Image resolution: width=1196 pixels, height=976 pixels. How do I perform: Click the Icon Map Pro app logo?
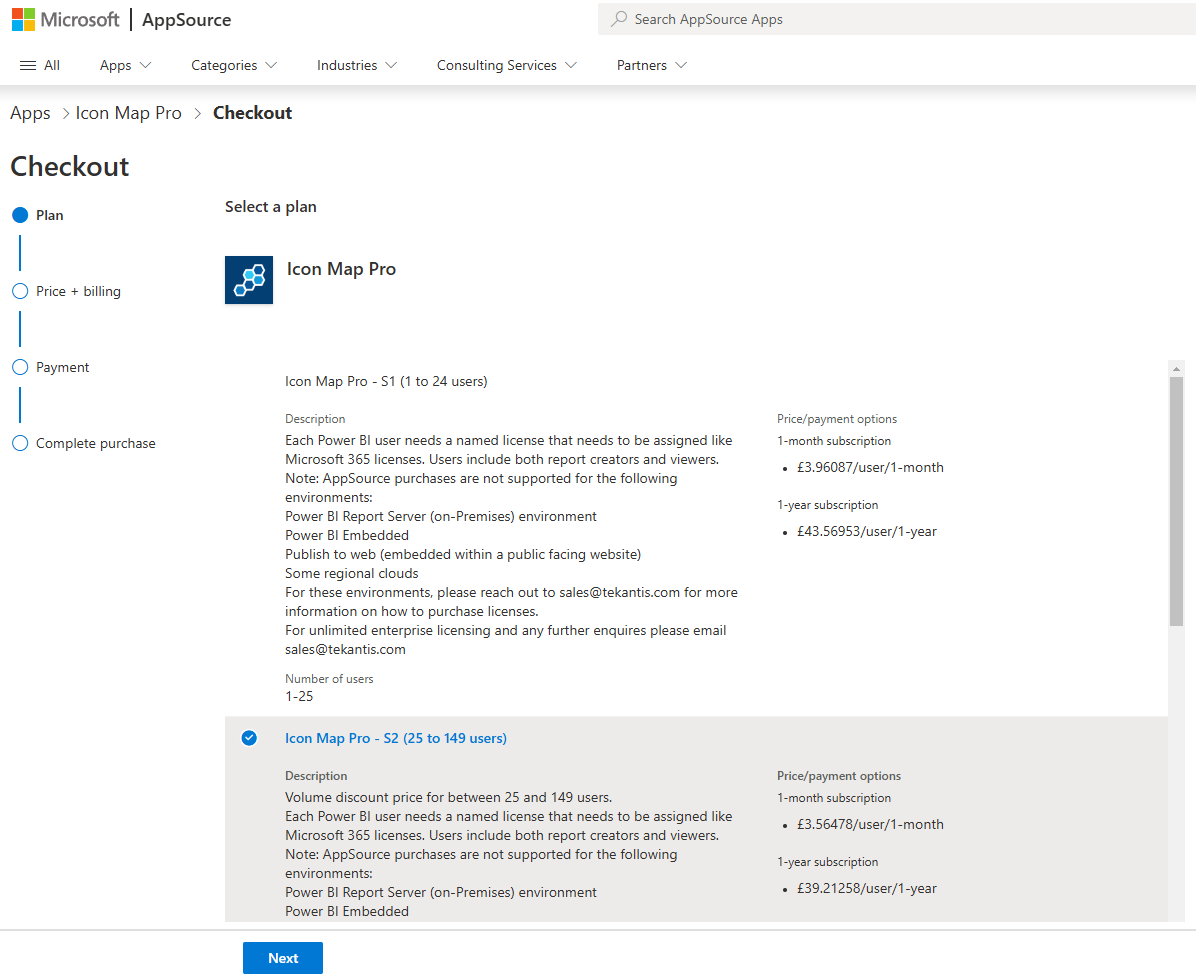(x=249, y=280)
